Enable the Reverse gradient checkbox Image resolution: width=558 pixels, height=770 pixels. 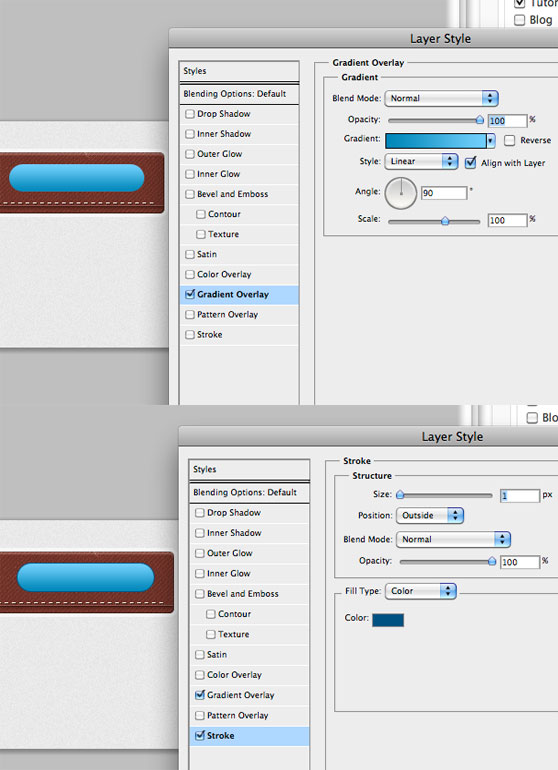tap(510, 140)
